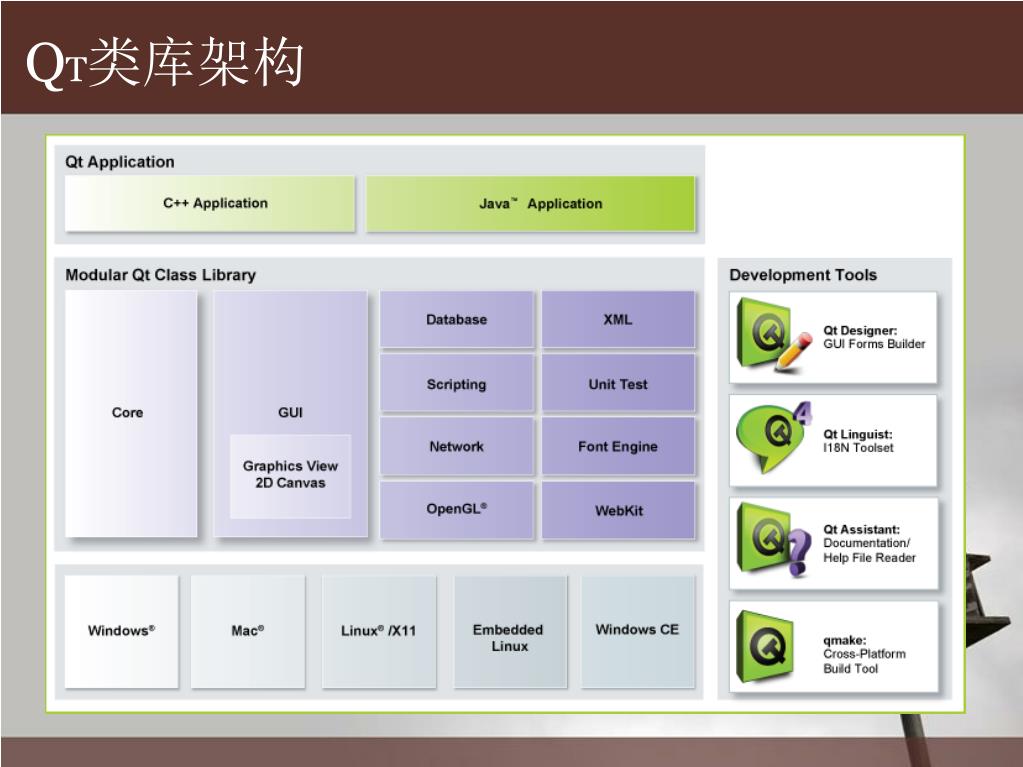Select the Linux /X11 platform box
Viewport: 1023px width, 767px height.
click(x=379, y=631)
